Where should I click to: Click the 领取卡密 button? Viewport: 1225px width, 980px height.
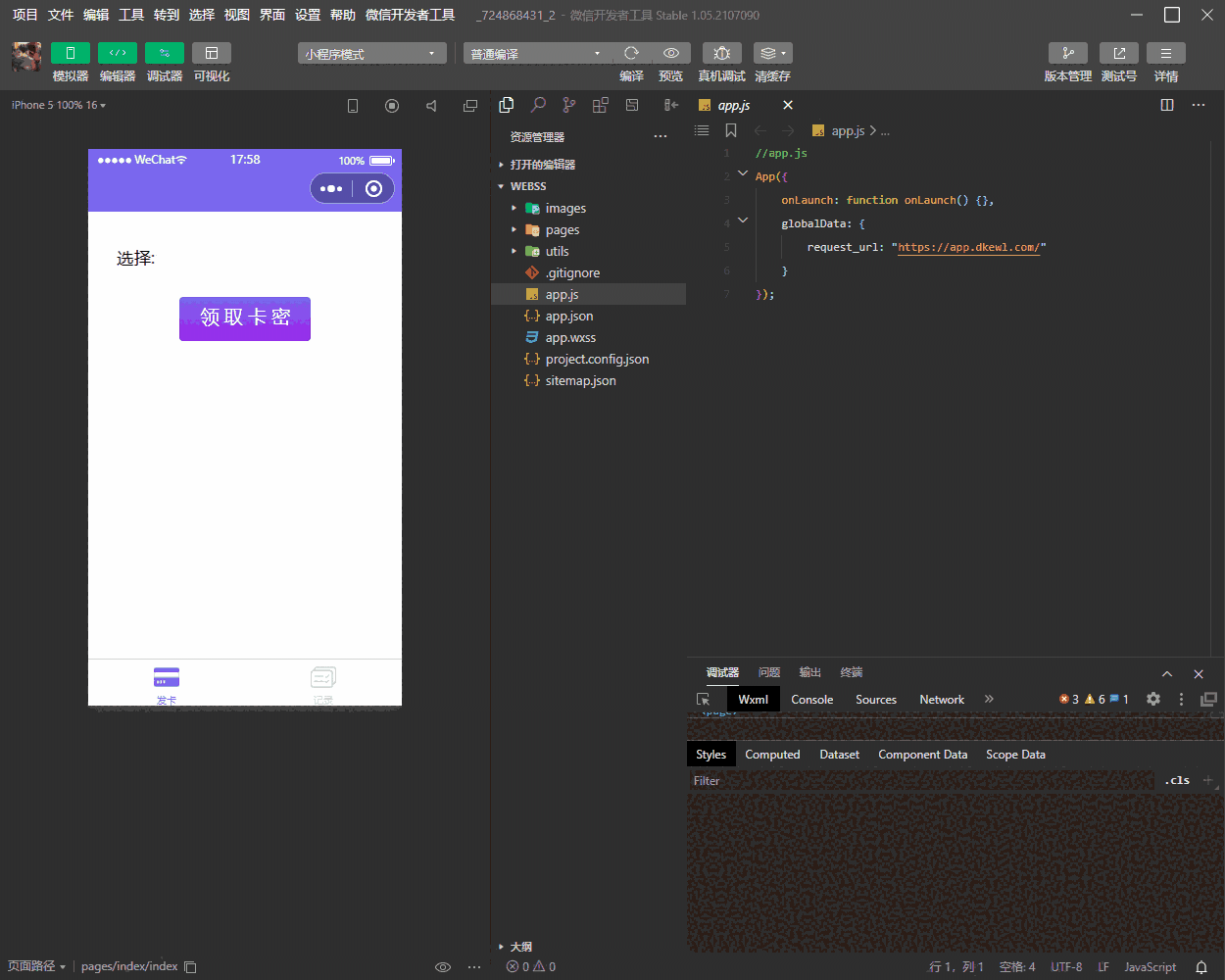(245, 318)
